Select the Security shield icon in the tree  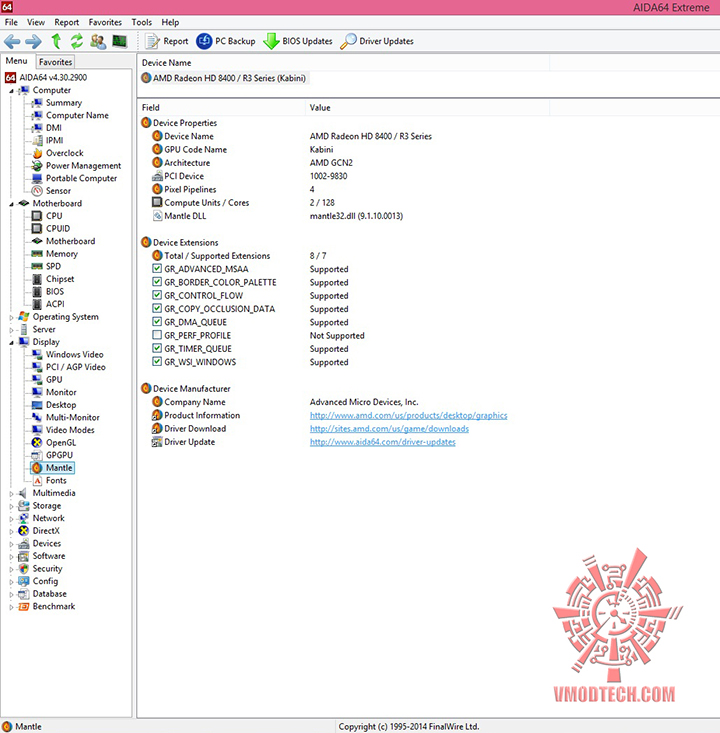point(23,569)
